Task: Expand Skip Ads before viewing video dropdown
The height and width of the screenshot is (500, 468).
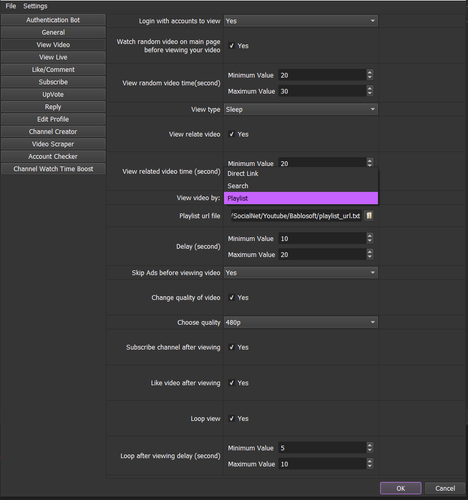Action: click(301, 273)
